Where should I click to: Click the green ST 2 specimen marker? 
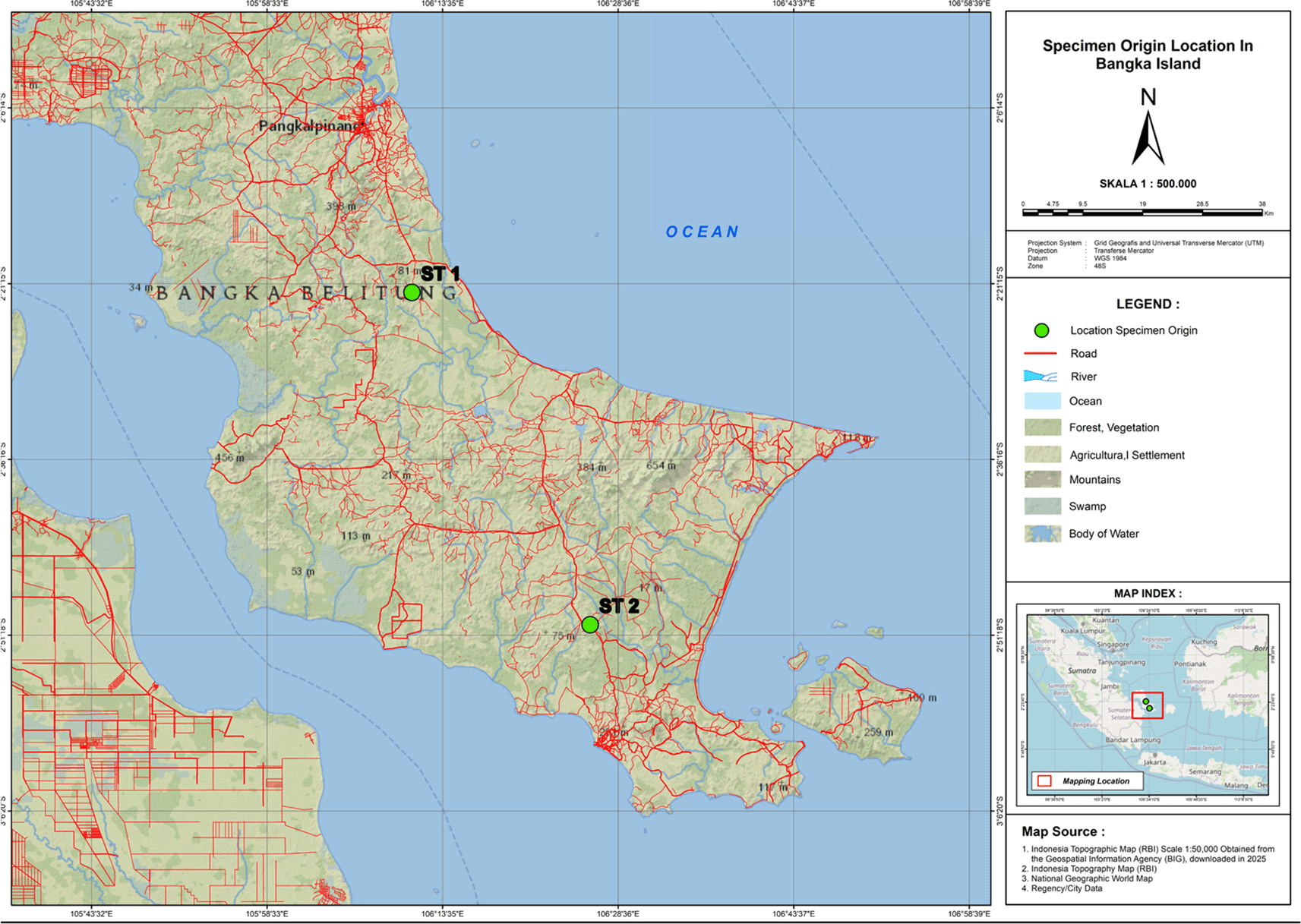tap(590, 625)
